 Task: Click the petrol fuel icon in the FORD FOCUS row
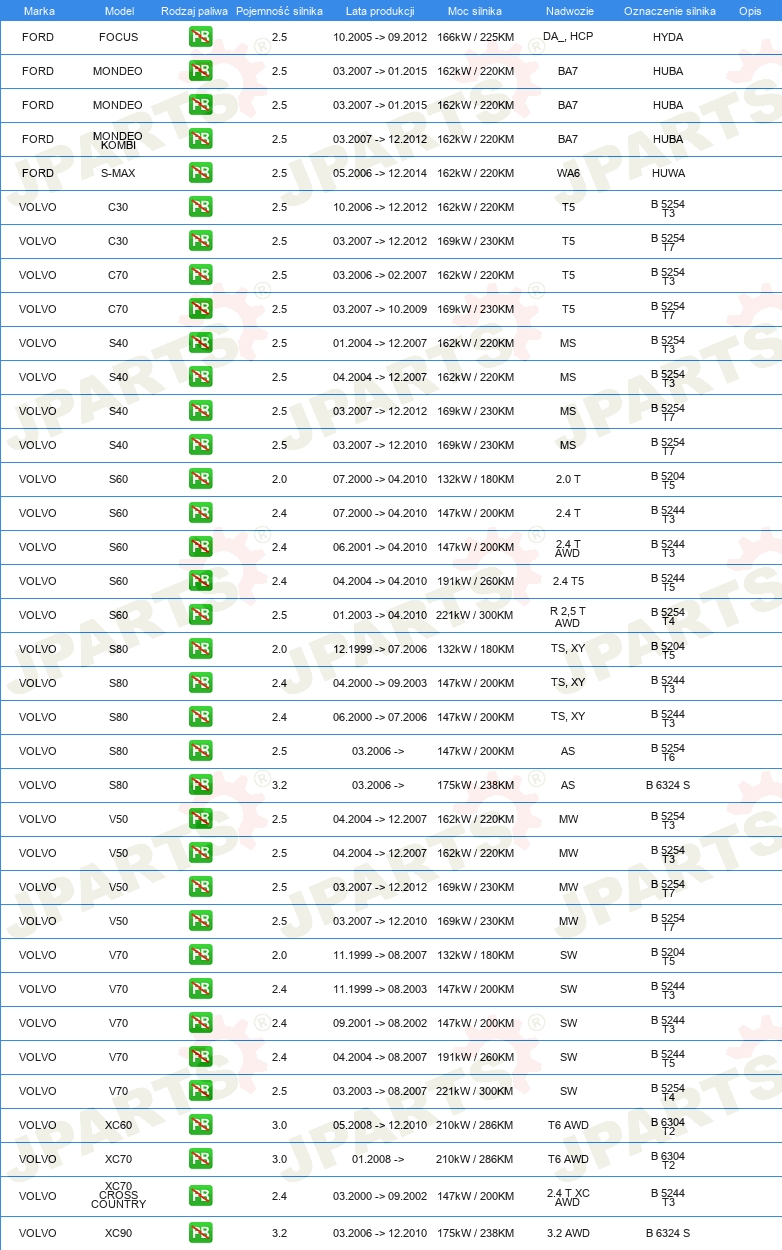(200, 37)
